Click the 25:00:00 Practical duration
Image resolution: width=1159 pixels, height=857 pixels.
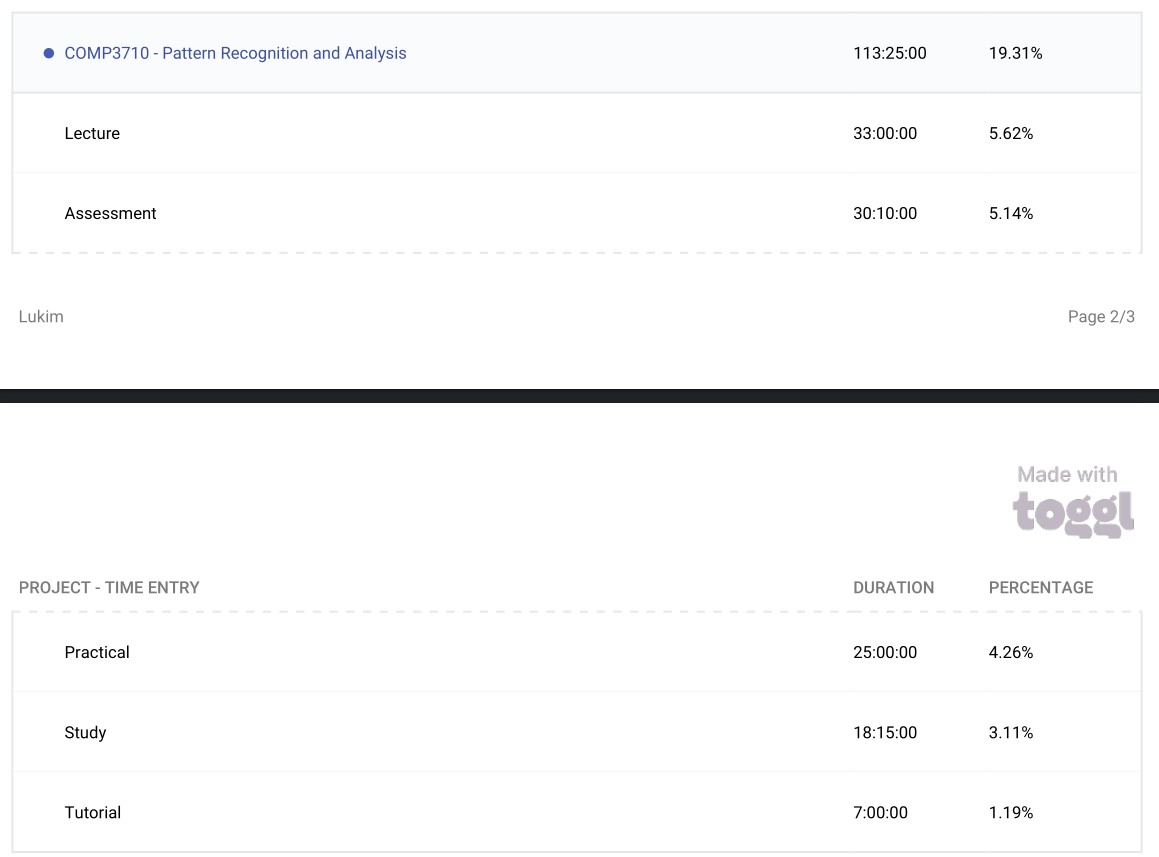[885, 653]
